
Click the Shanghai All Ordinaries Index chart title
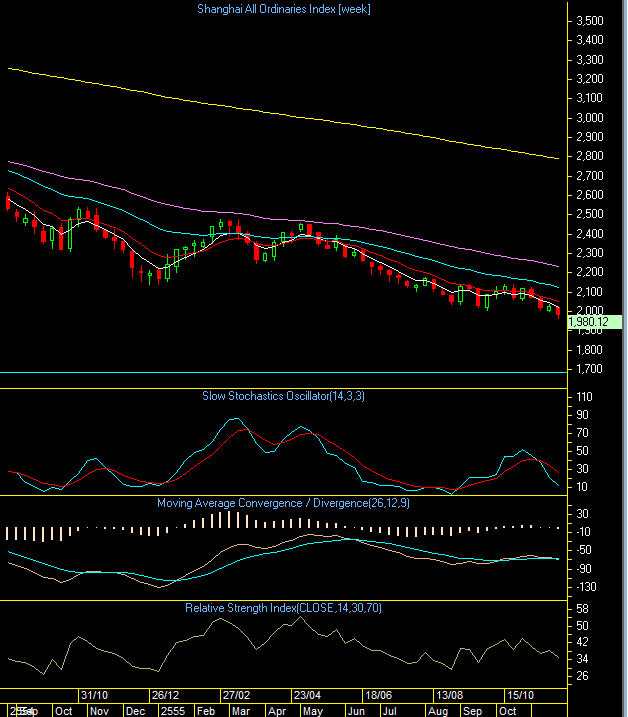tap(283, 8)
